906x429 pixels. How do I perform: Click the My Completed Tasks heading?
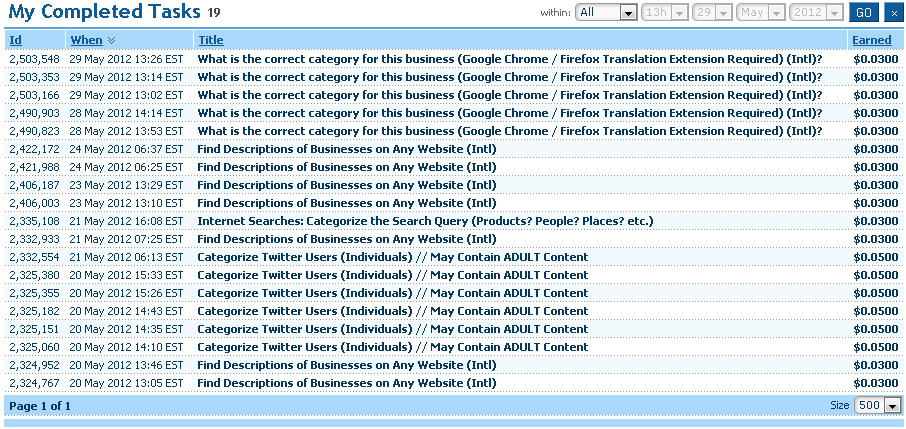point(105,12)
